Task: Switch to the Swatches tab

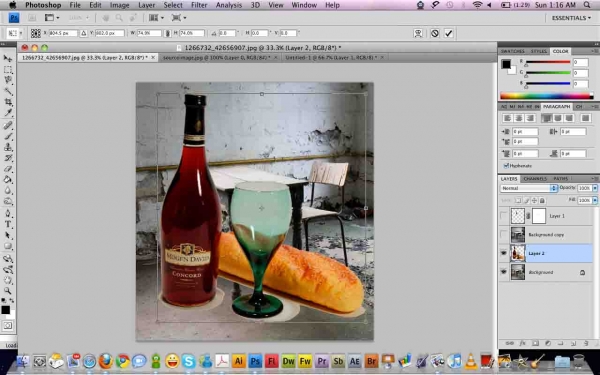Action: coord(513,51)
